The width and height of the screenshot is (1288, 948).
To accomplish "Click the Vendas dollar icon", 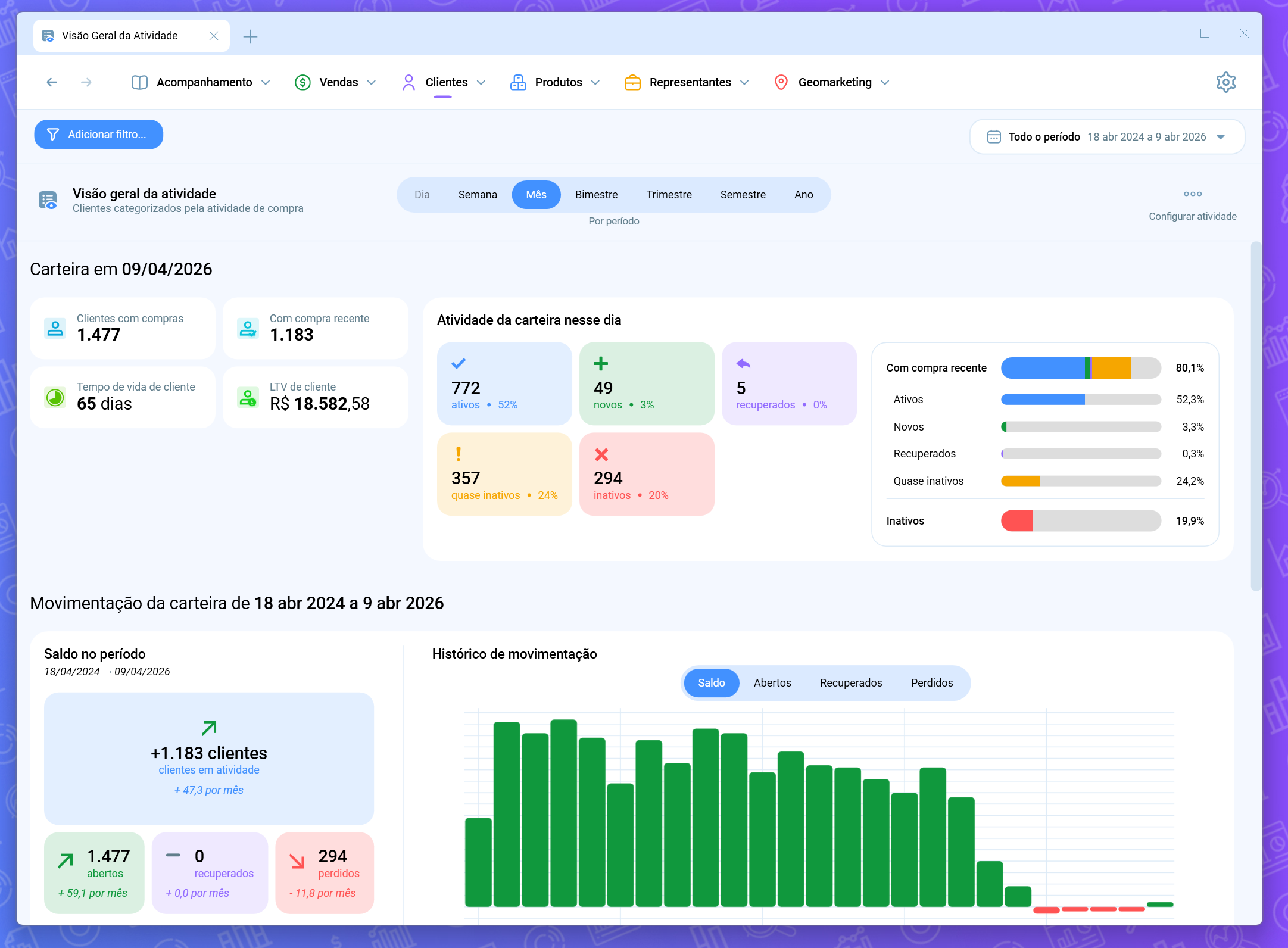I will click(302, 82).
